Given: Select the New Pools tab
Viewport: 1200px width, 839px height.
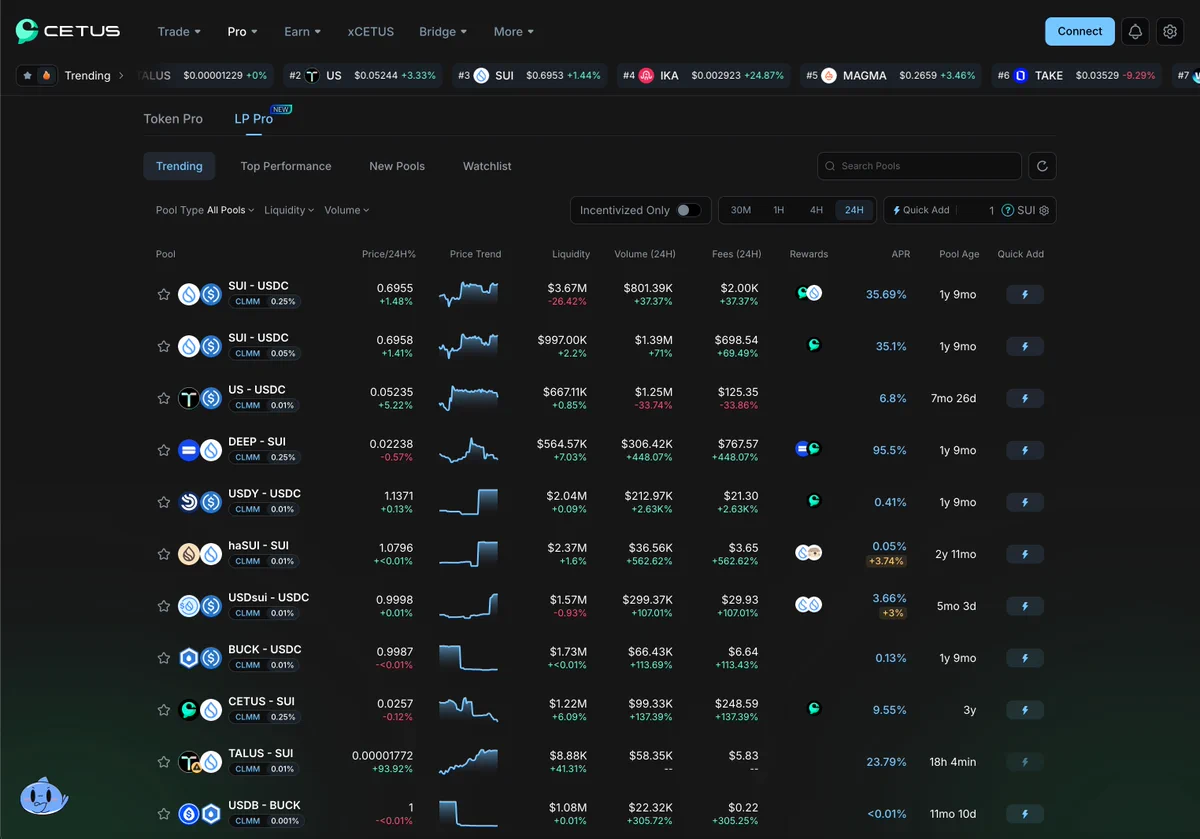Looking at the screenshot, I should pyautogui.click(x=397, y=166).
